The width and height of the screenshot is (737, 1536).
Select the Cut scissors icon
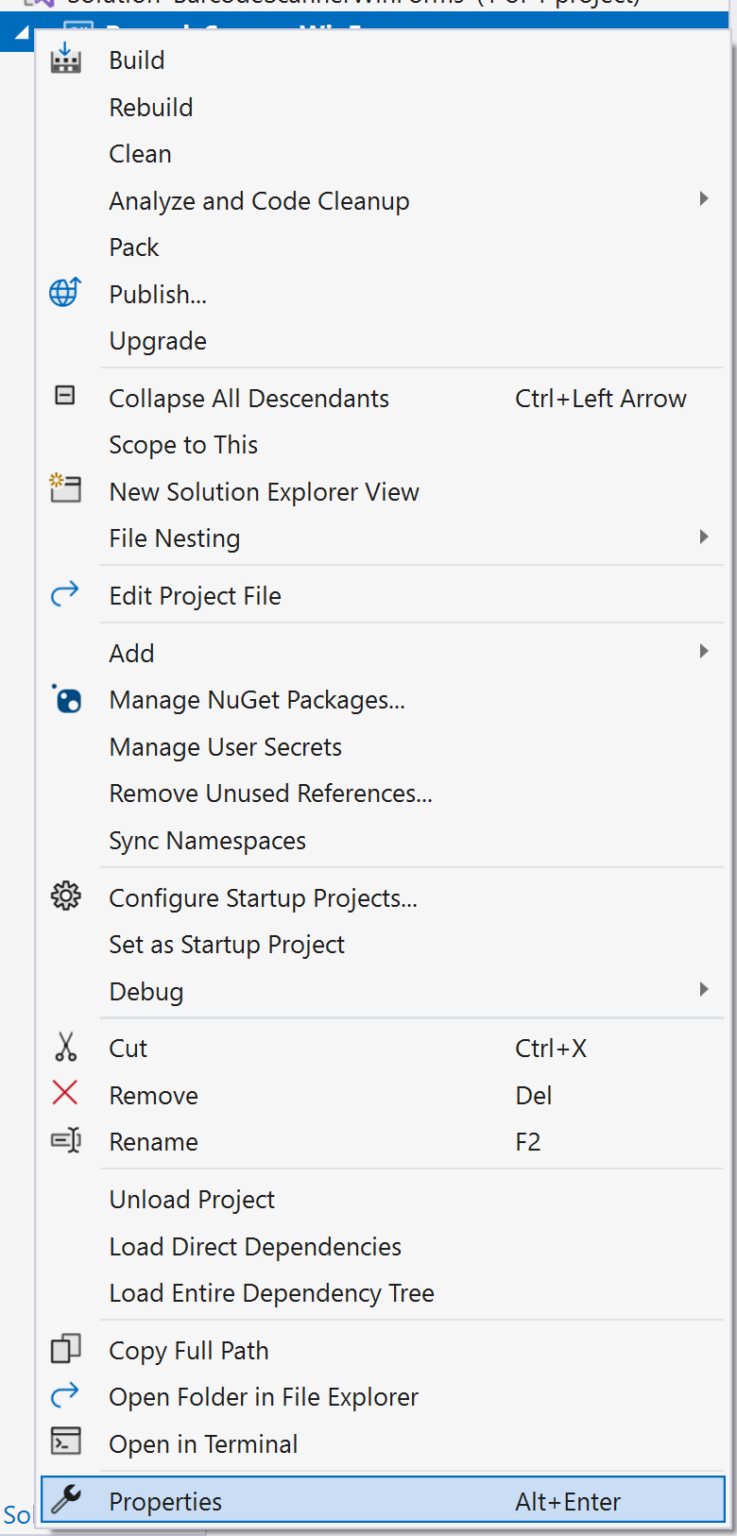65,1047
